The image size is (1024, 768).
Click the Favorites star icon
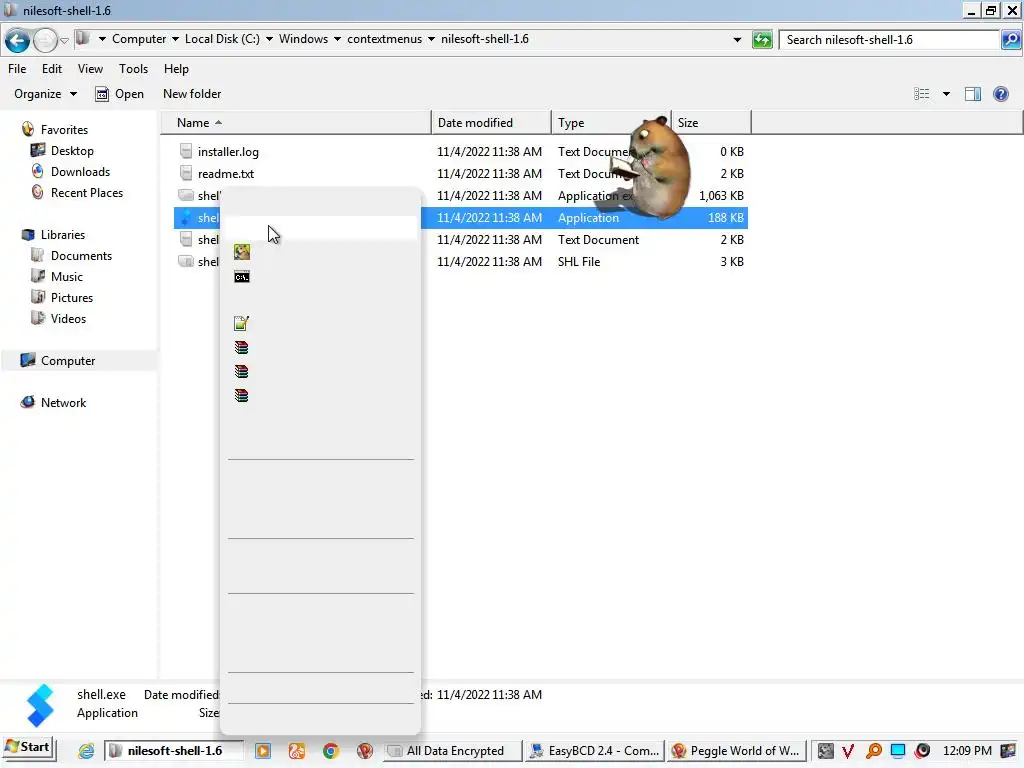[27, 129]
